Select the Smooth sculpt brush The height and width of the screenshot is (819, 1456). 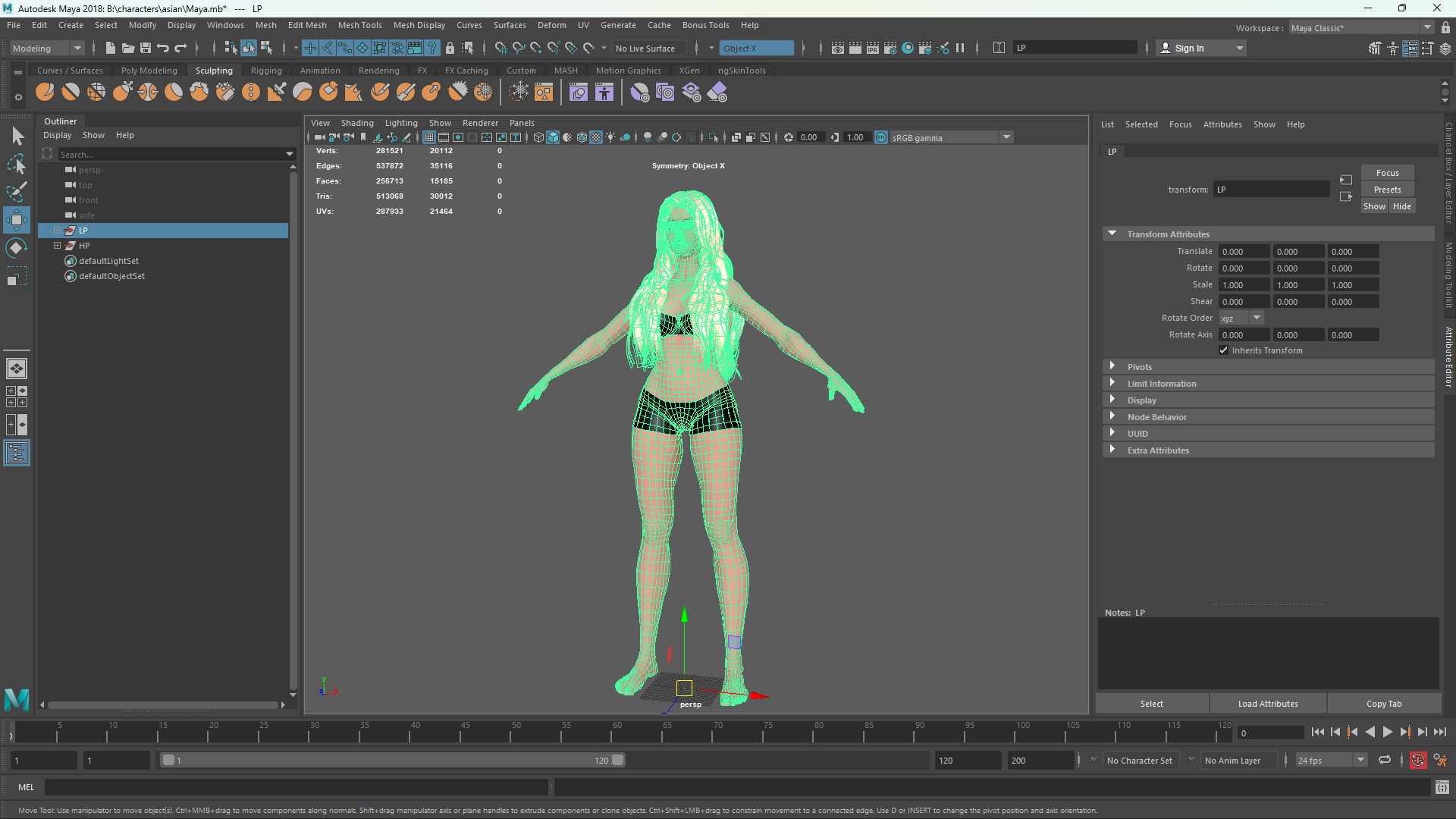[71, 93]
